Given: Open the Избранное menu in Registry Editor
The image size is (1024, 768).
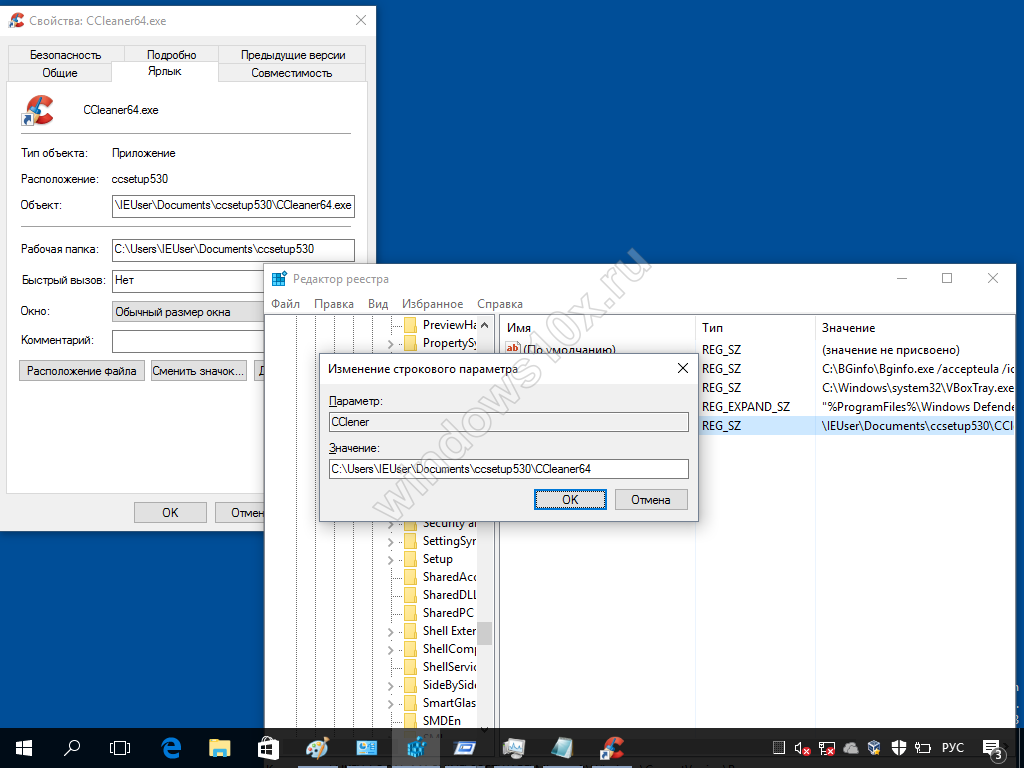Looking at the screenshot, I should (432, 304).
